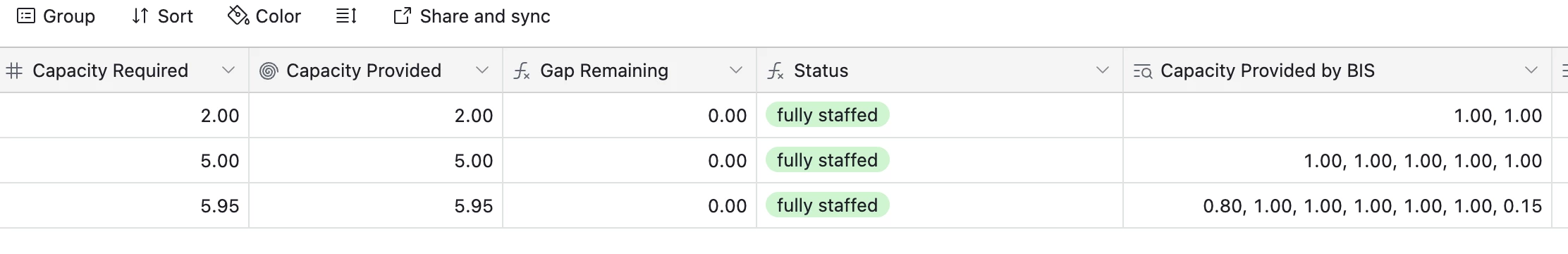Click the Share and sync icon

point(402,16)
